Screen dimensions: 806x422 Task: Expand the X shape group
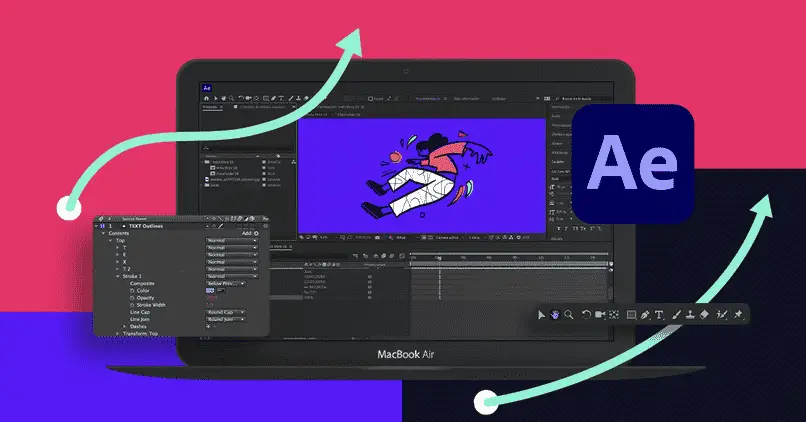click(x=117, y=262)
